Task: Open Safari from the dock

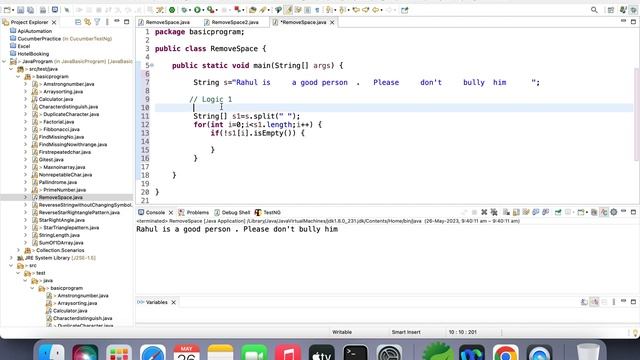Action: 153,353
